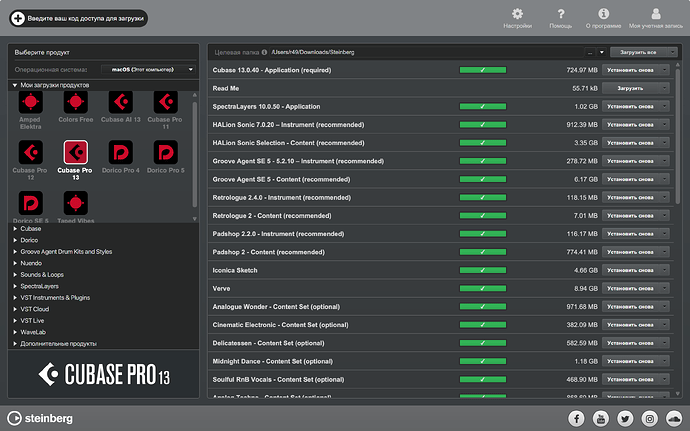This screenshot has width=690, height=431.
Task: Reinstall SpectraLayers 10.0.50 Application
Action: click(x=630, y=107)
